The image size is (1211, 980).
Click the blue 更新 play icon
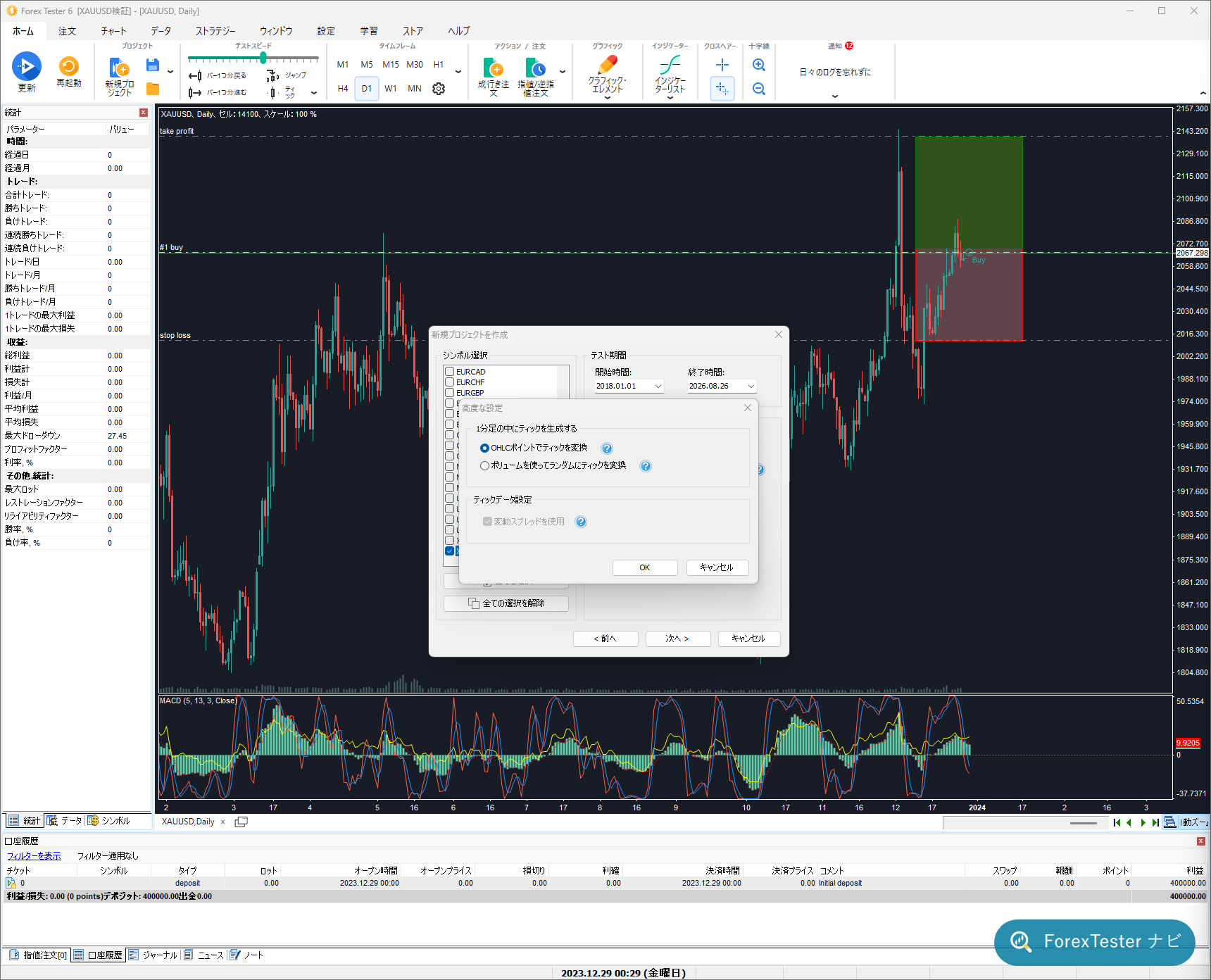(27, 66)
